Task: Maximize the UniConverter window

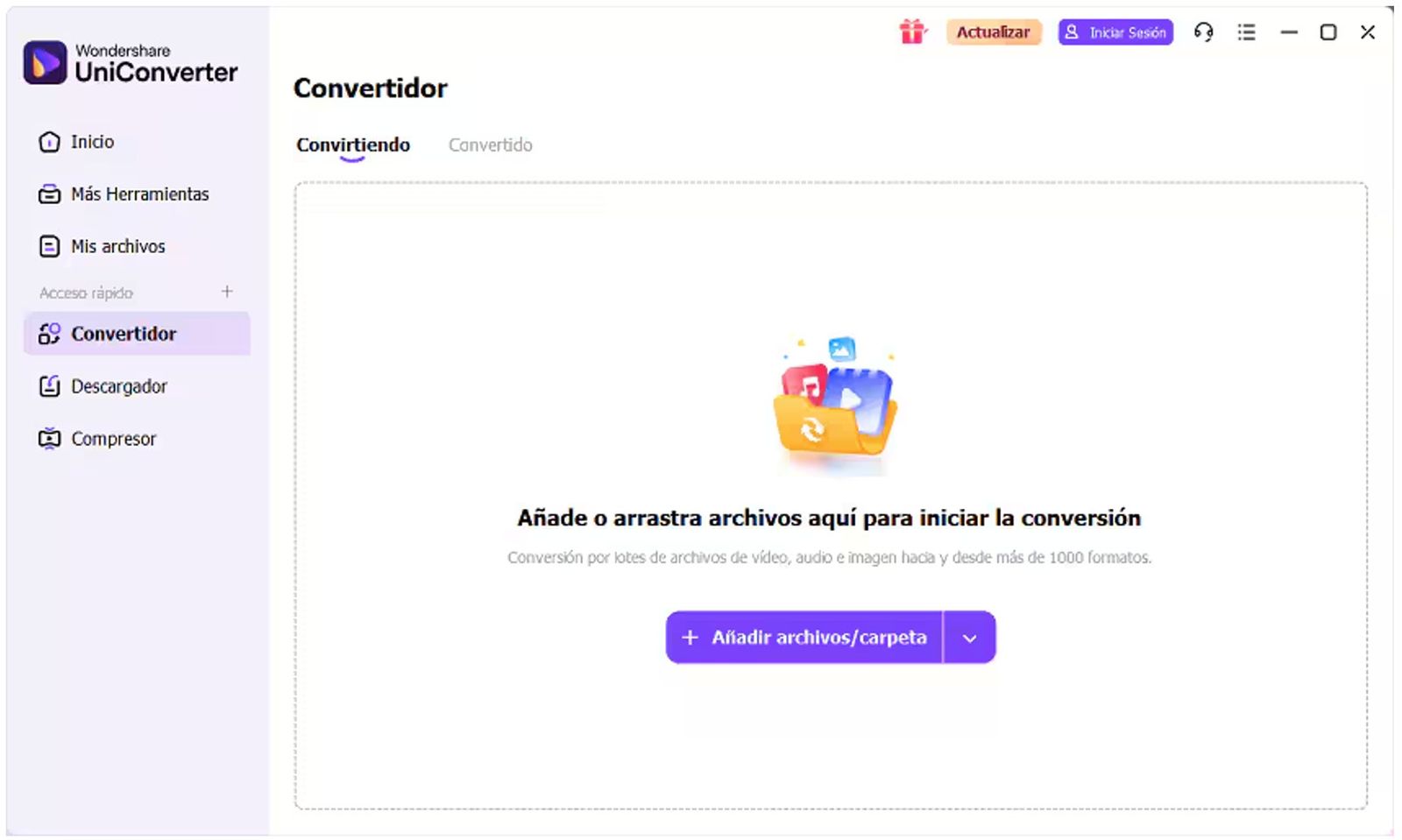Action: (x=1328, y=32)
